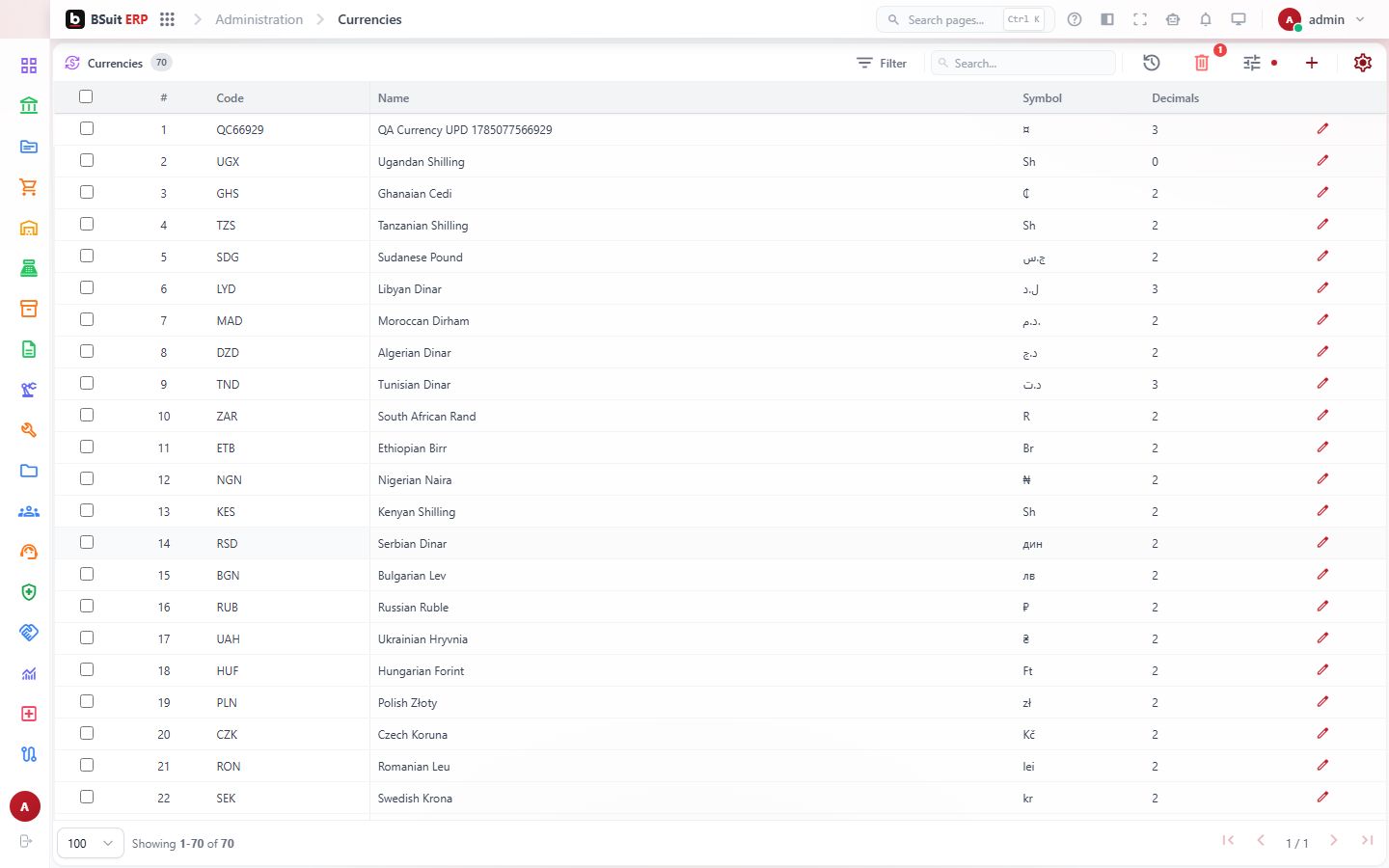Expand the admin user menu
Image resolution: width=1389 pixels, height=868 pixels.
coord(1321,19)
